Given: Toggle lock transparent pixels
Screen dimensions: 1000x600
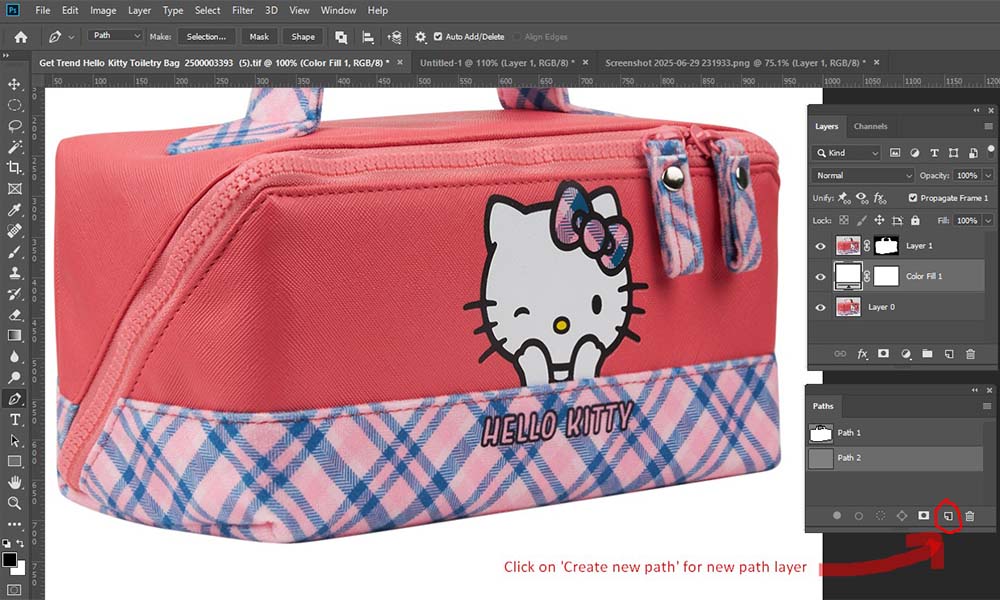Looking at the screenshot, I should tap(844, 221).
